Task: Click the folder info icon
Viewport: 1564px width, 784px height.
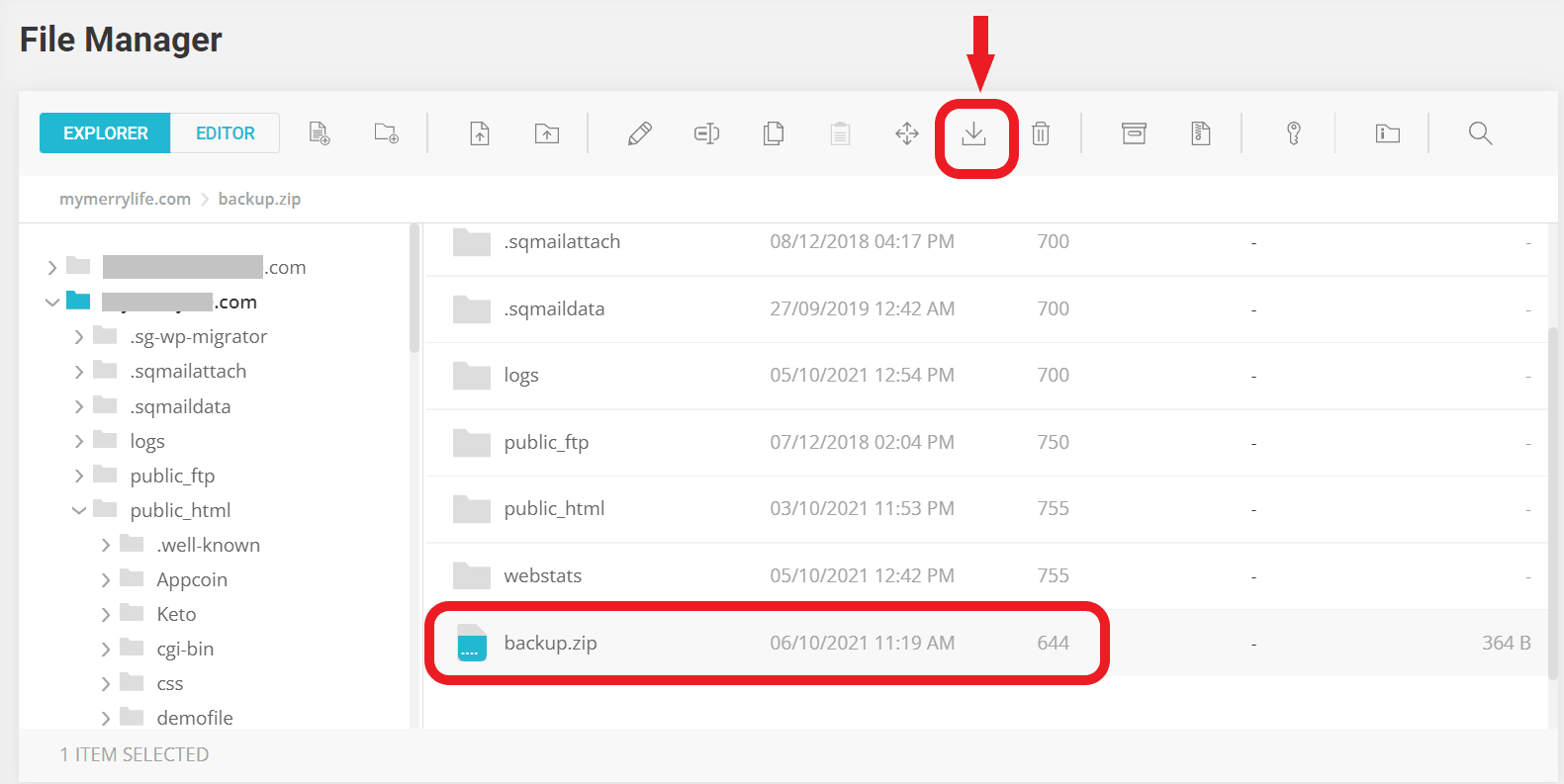Action: (1388, 133)
